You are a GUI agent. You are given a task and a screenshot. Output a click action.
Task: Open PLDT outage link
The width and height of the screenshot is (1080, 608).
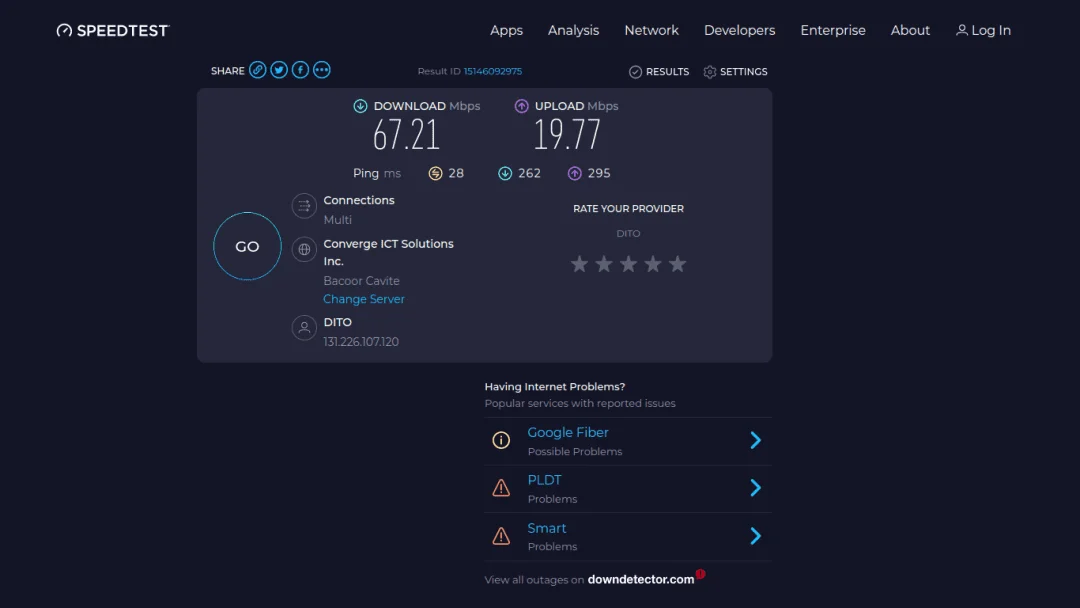click(x=544, y=480)
